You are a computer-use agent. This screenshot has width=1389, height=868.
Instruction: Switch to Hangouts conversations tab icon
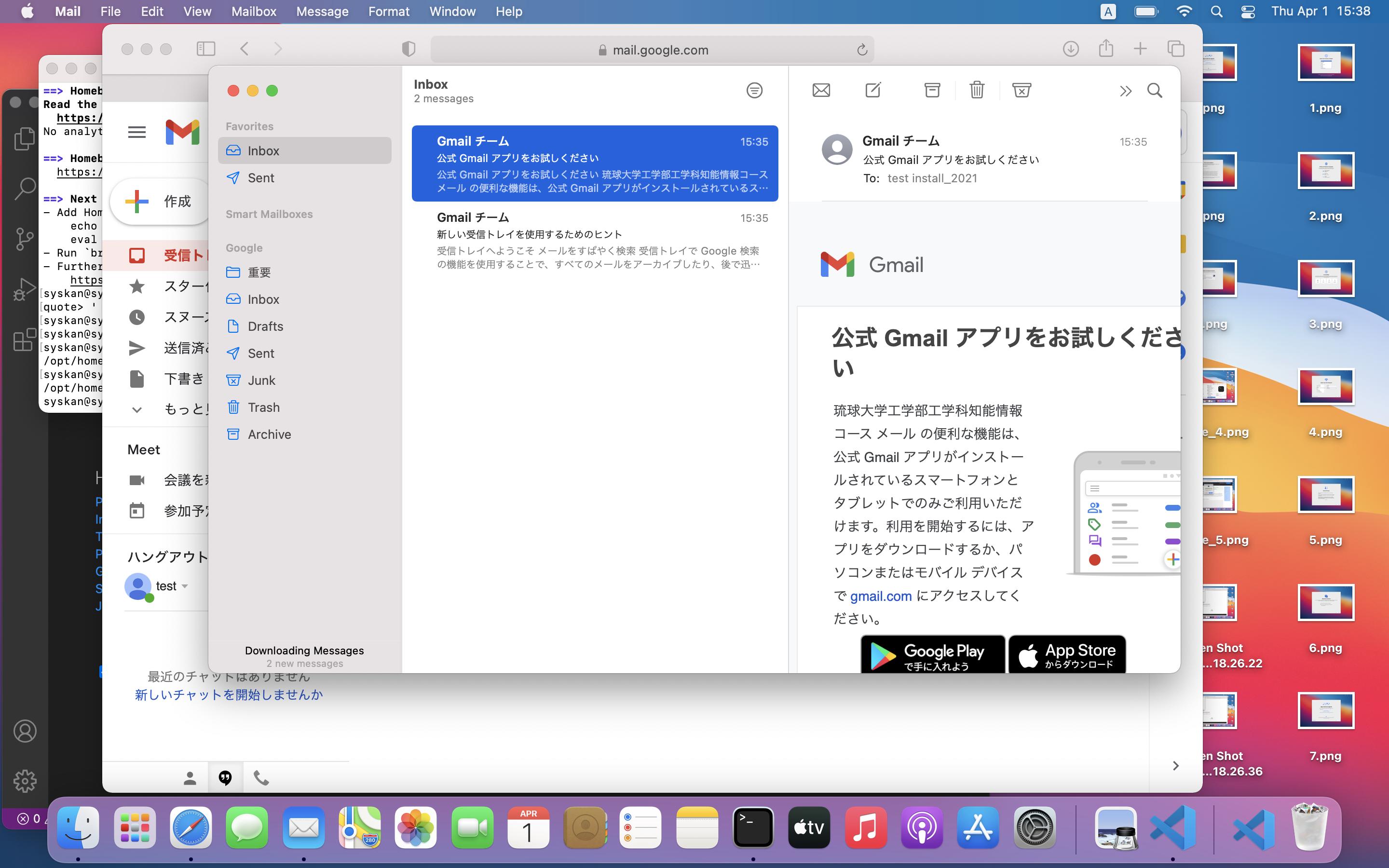pos(225,778)
